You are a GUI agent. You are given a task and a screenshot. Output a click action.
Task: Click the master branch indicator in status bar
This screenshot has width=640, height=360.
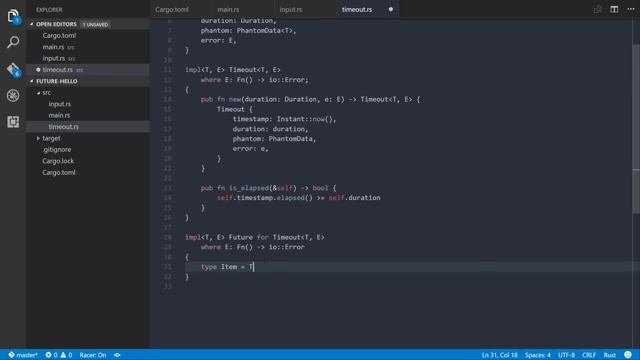coord(23,355)
